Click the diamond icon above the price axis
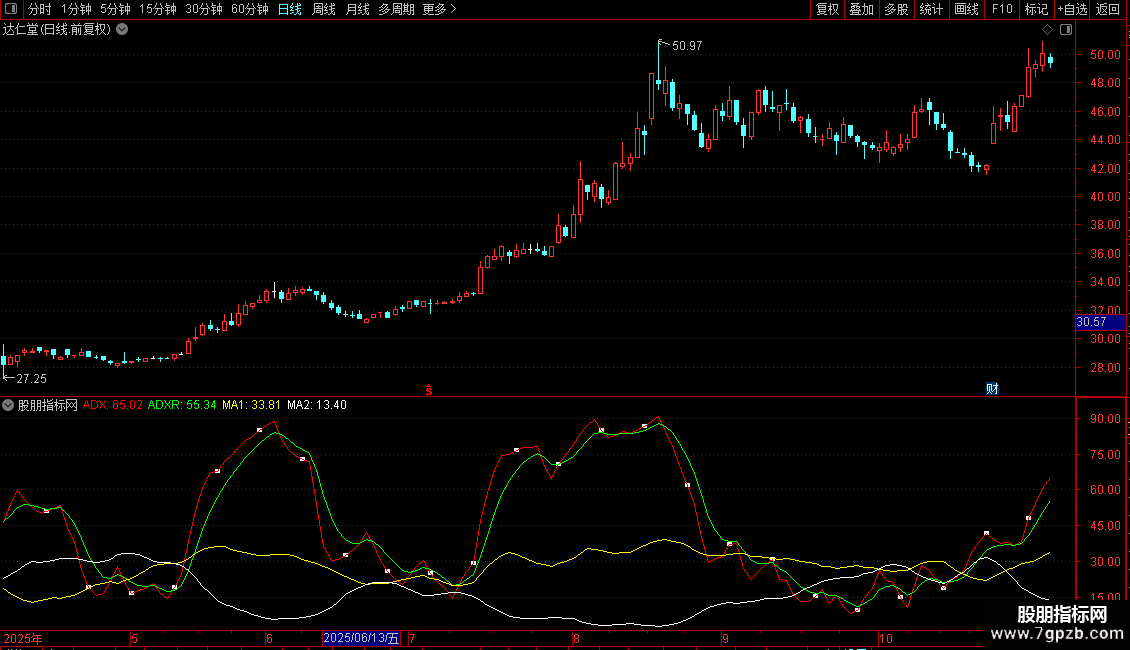The width and height of the screenshot is (1130, 650). click(1047, 30)
